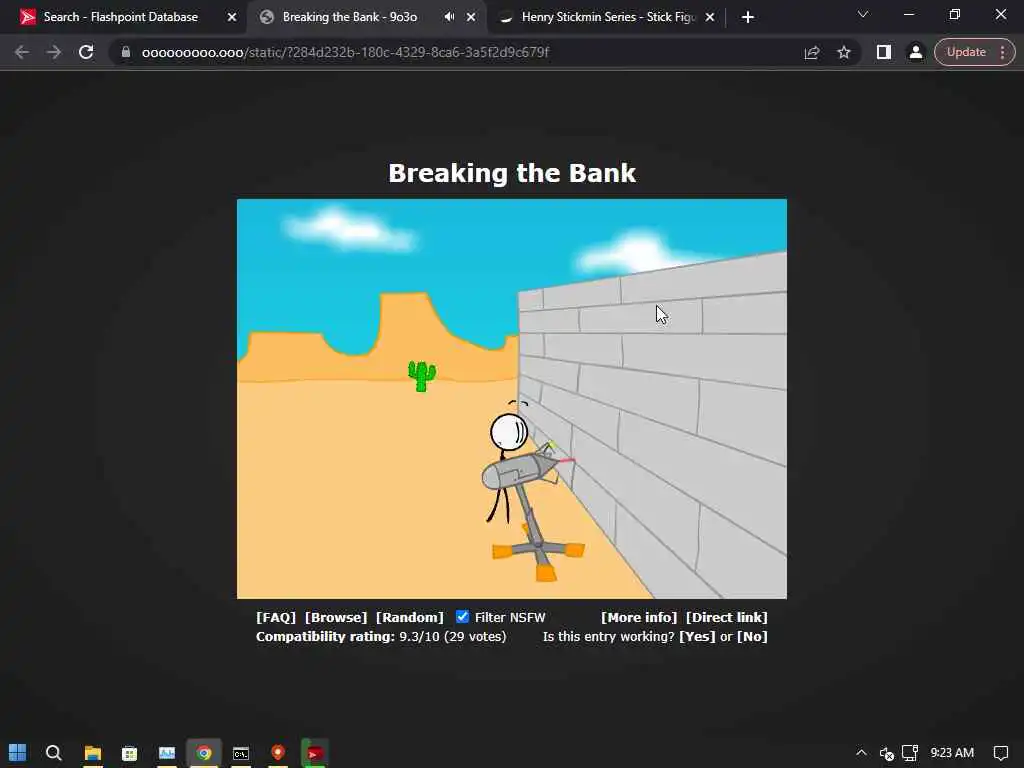Close the Flashpoint Database tab
The height and width of the screenshot is (768, 1024).
pos(232,18)
